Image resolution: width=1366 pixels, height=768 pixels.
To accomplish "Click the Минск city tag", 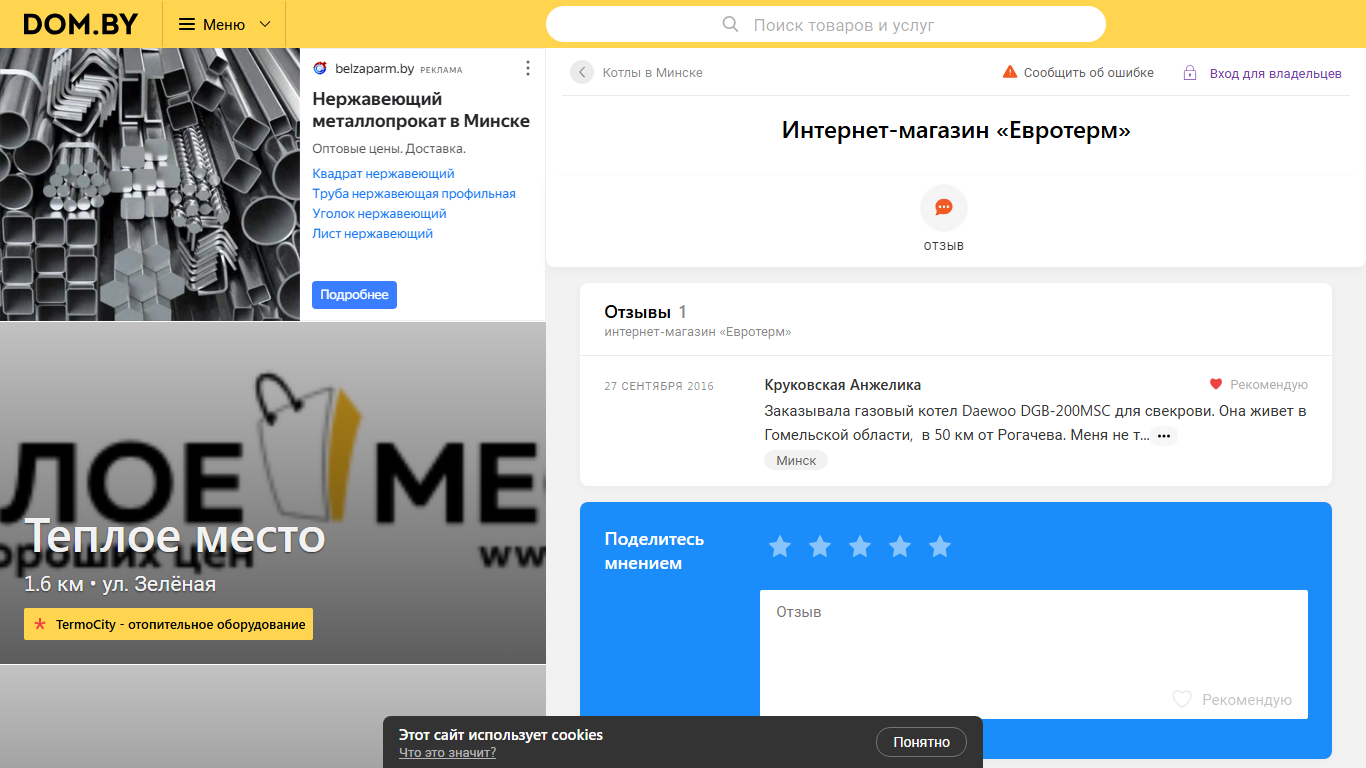I will pos(796,461).
